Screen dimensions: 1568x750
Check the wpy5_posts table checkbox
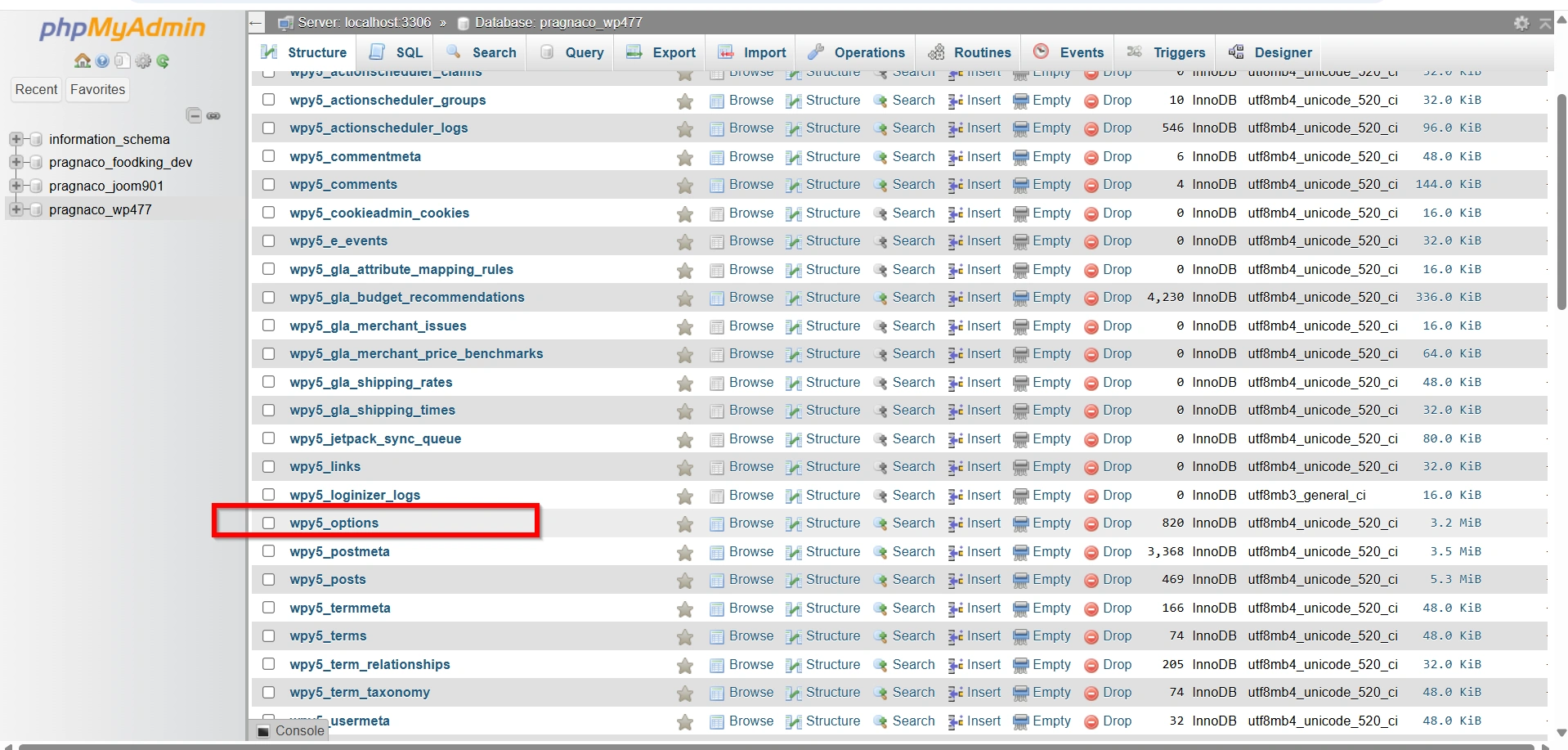[x=268, y=579]
